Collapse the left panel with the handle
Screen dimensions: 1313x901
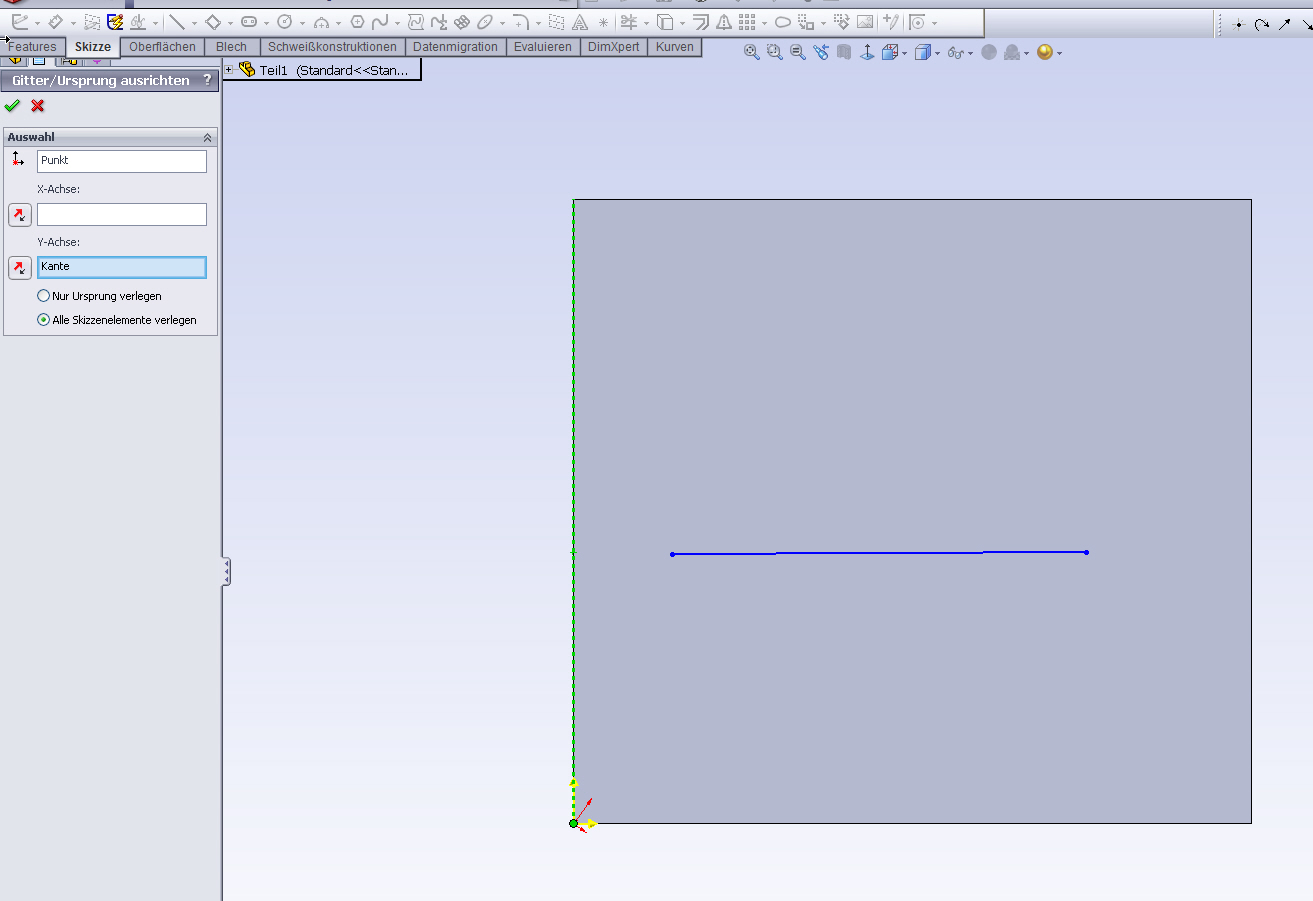[x=227, y=571]
